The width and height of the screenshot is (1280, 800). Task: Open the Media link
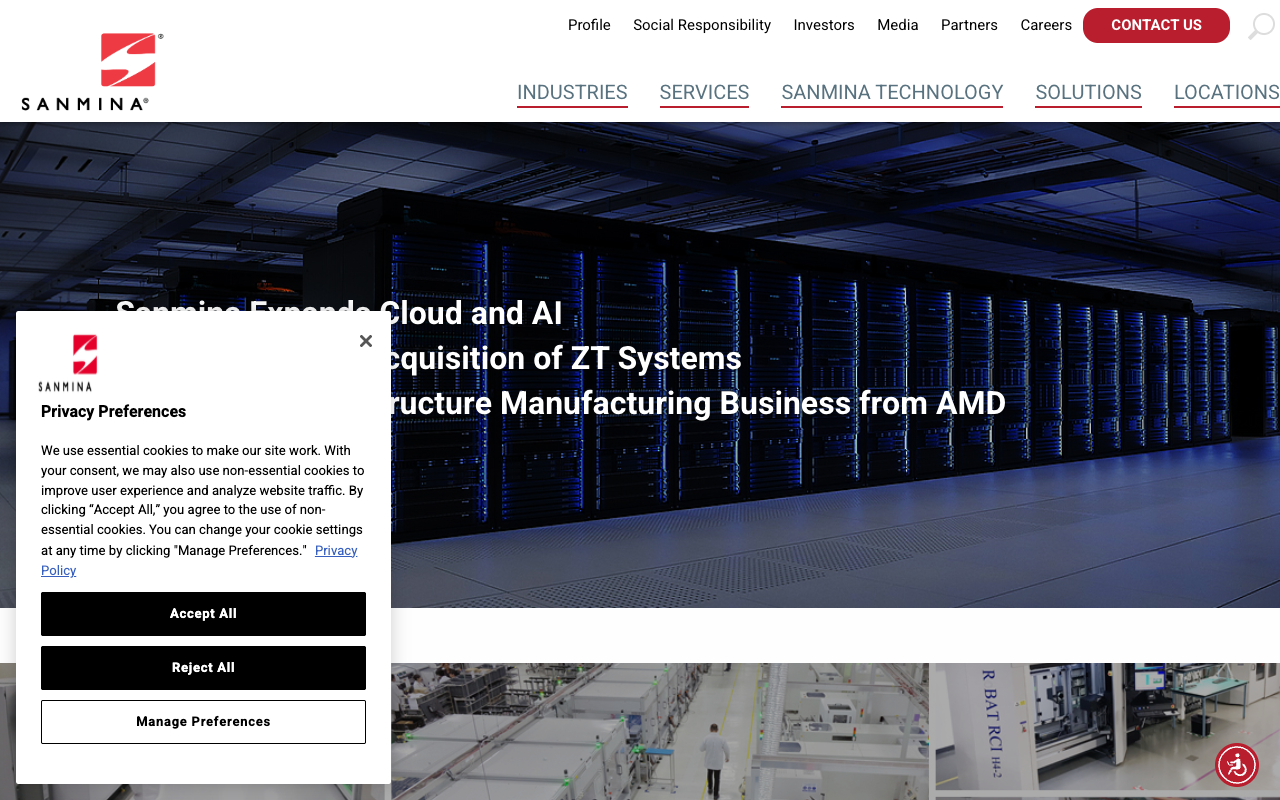pyautogui.click(x=898, y=25)
